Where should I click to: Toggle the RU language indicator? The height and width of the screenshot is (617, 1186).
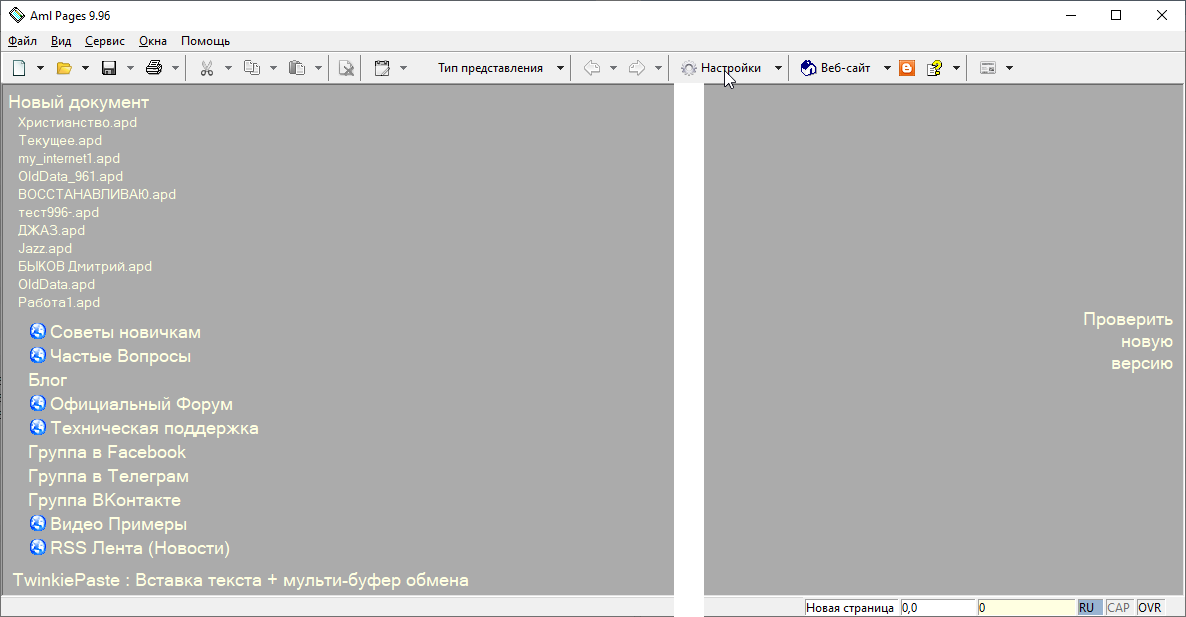coord(1088,607)
